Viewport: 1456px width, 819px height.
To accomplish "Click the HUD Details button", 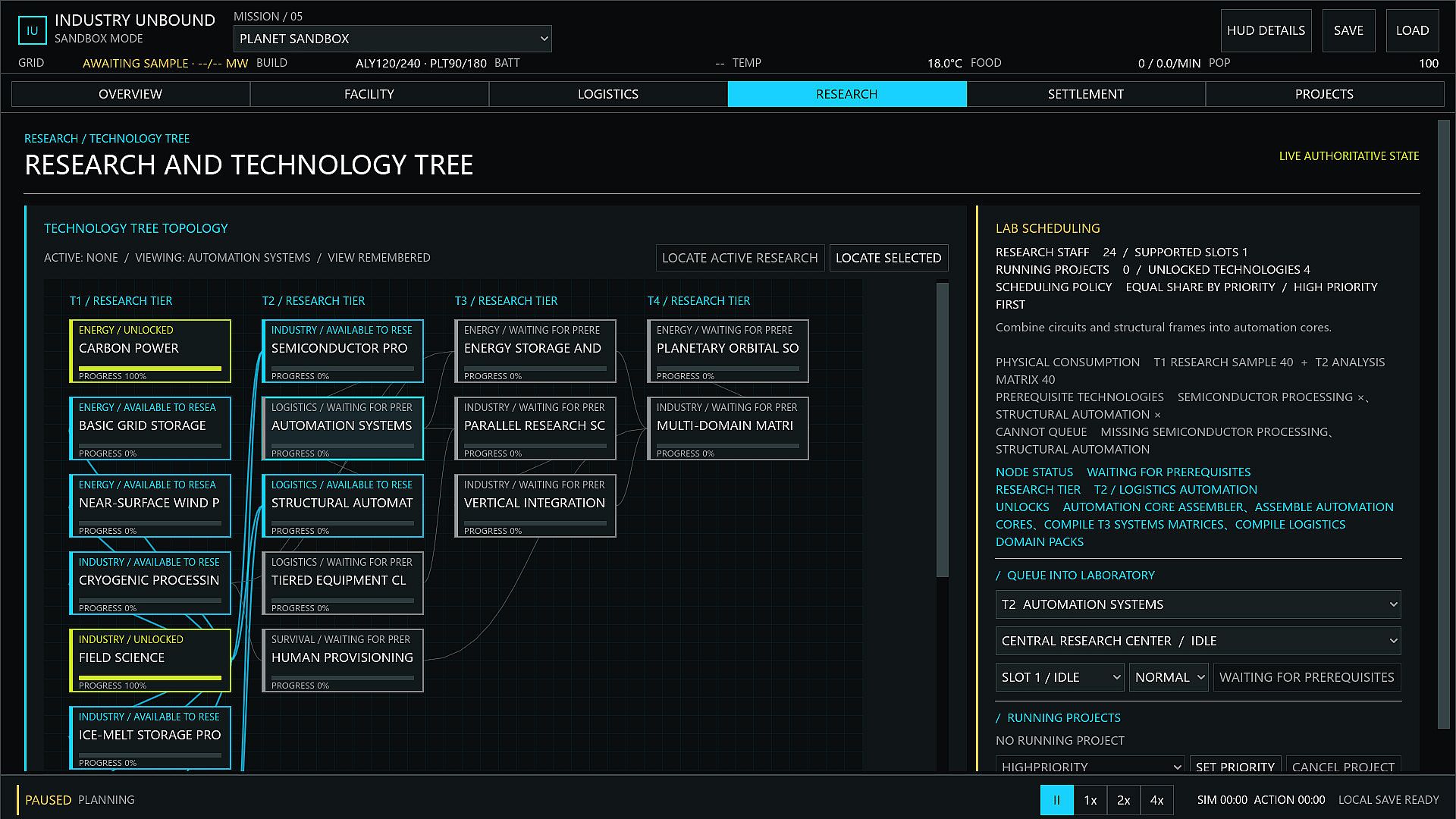I will (1266, 31).
